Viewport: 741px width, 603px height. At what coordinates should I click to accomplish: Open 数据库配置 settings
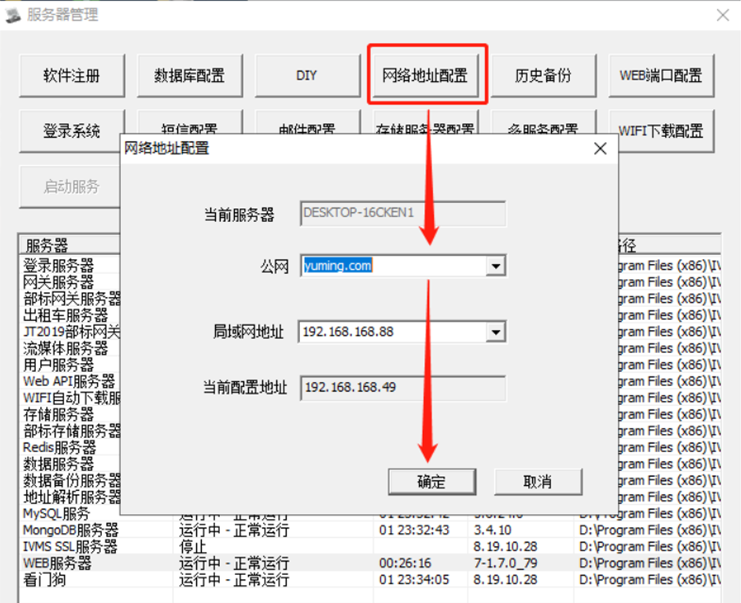pyautogui.click(x=190, y=76)
